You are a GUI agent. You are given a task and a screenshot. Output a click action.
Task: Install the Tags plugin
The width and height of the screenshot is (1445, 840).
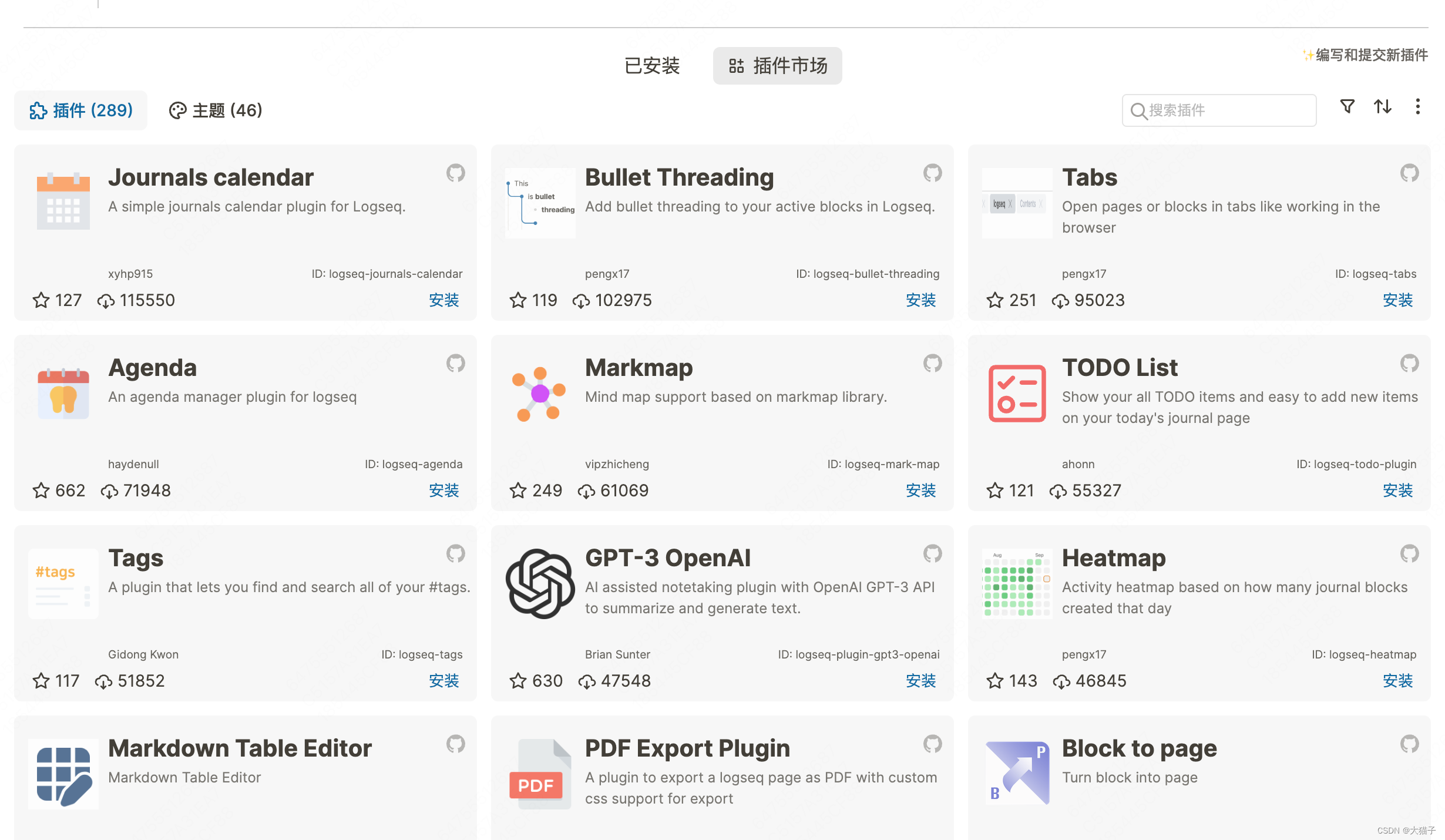pyautogui.click(x=444, y=681)
